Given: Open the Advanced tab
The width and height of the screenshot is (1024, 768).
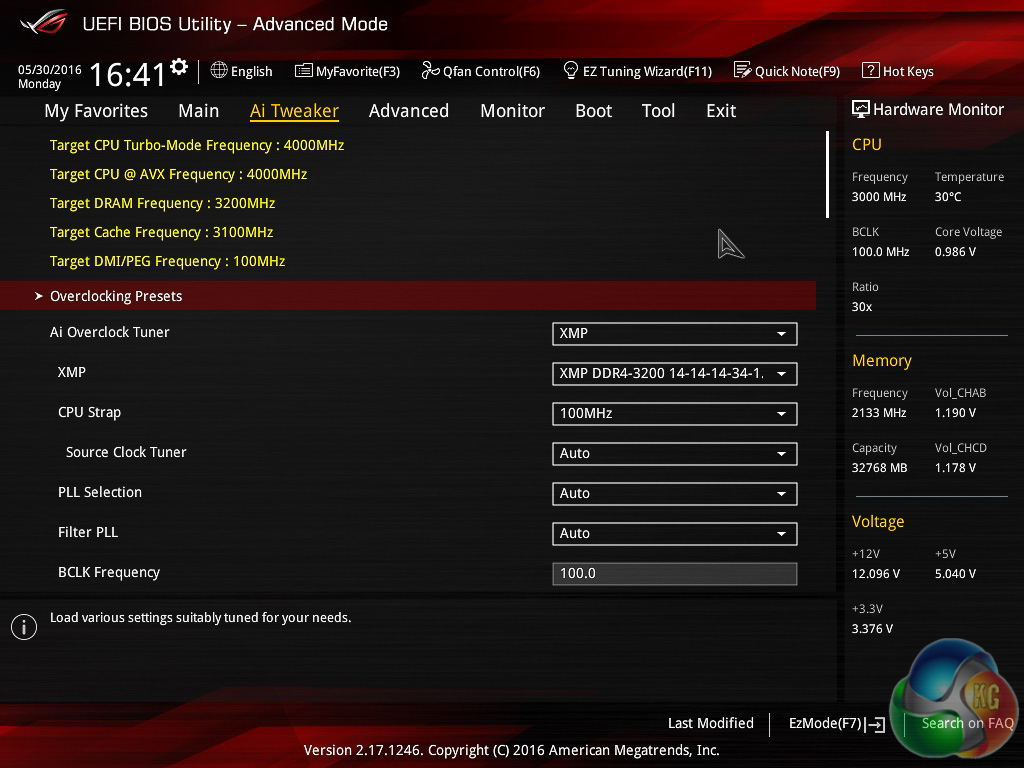Looking at the screenshot, I should click(409, 111).
